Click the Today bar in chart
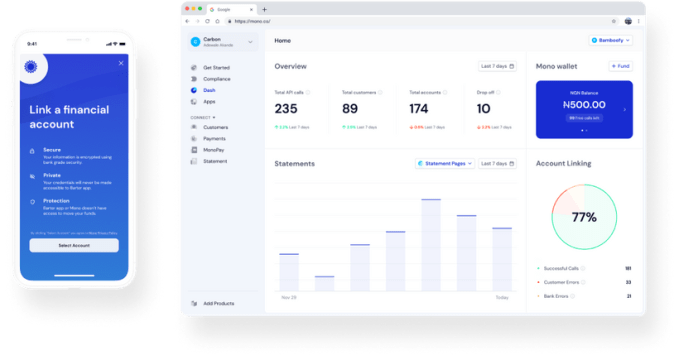The height and width of the screenshot is (360, 679). point(502,259)
